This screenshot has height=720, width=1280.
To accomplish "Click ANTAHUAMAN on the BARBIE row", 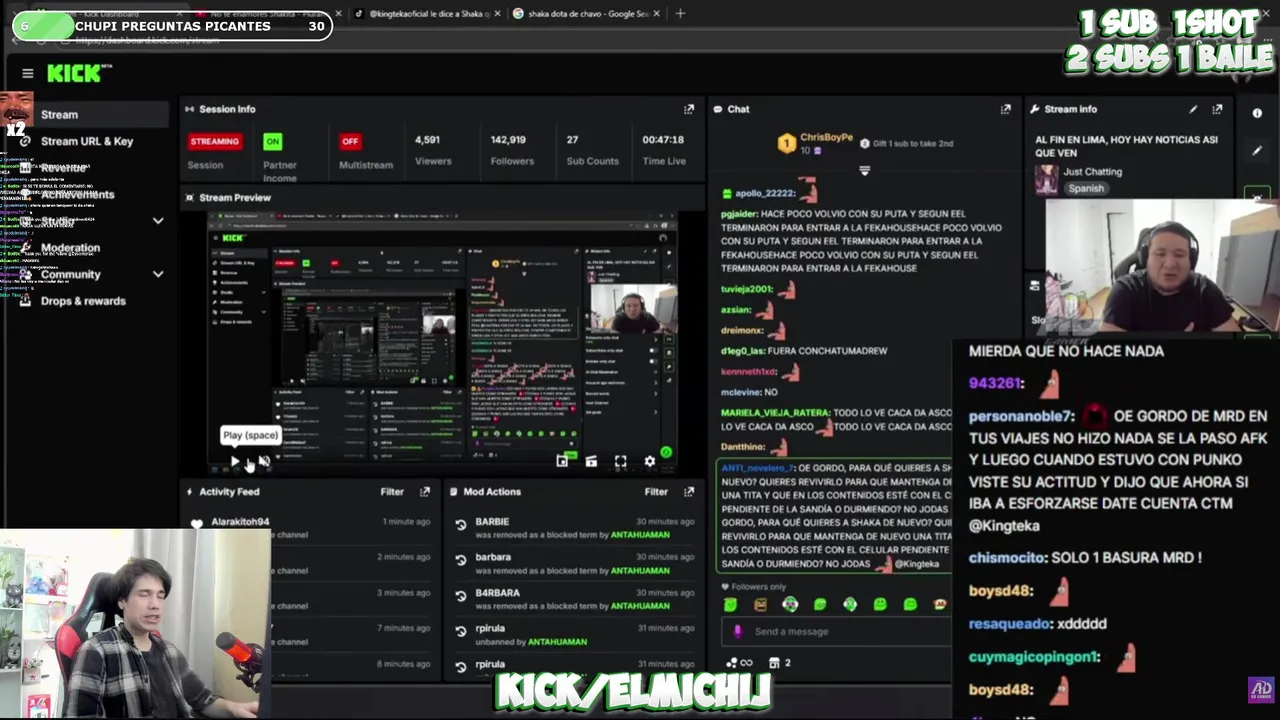I will coord(639,535).
